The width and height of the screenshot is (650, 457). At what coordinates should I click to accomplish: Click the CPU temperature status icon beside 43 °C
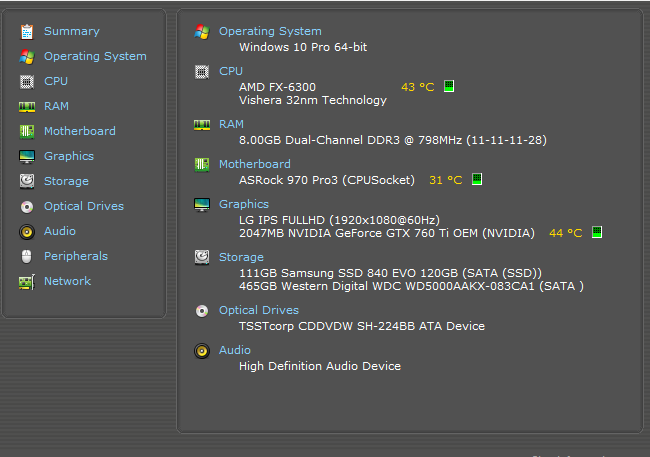pyautogui.click(x=449, y=86)
